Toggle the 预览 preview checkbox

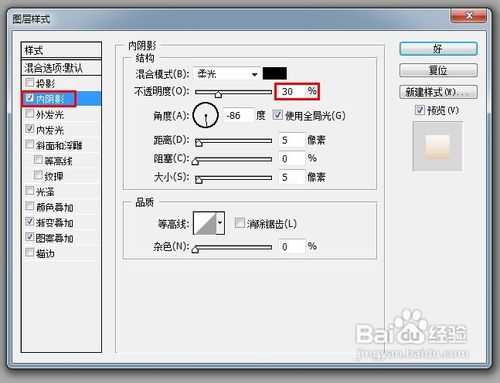pos(419,110)
